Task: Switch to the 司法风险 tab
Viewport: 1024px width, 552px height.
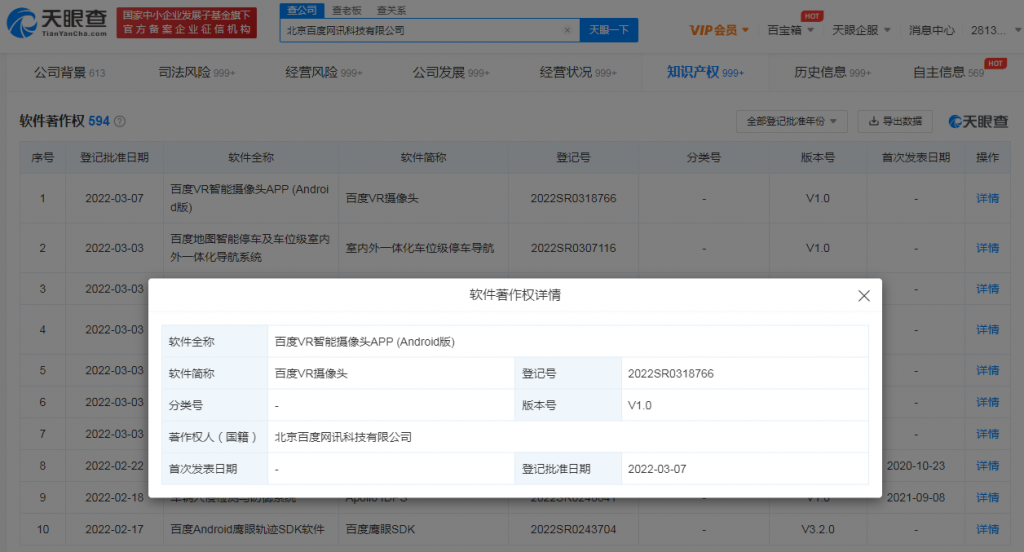Action: point(197,73)
